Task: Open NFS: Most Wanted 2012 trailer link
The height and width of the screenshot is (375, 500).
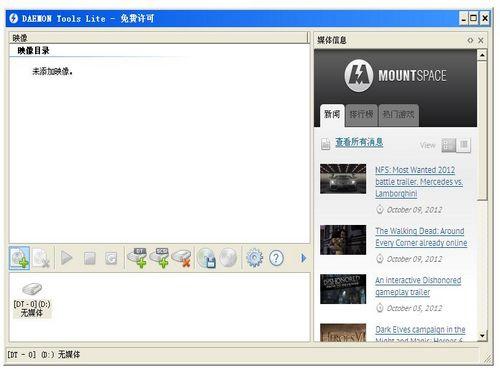Action: (x=419, y=182)
